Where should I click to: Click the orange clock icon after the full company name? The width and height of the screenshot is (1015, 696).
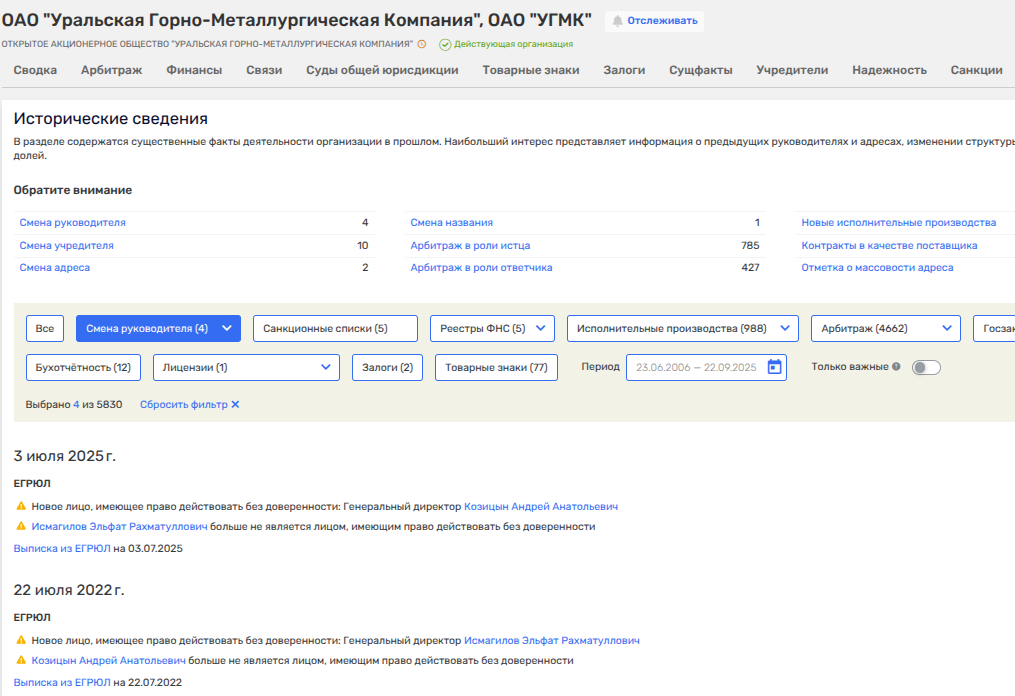tap(422, 44)
